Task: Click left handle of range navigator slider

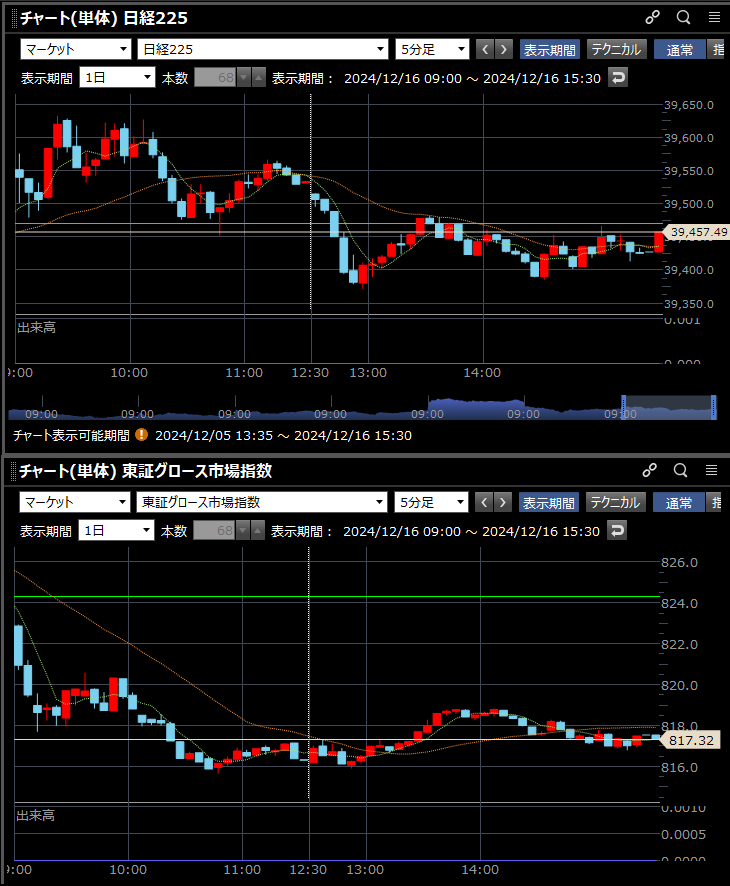Action: point(624,407)
